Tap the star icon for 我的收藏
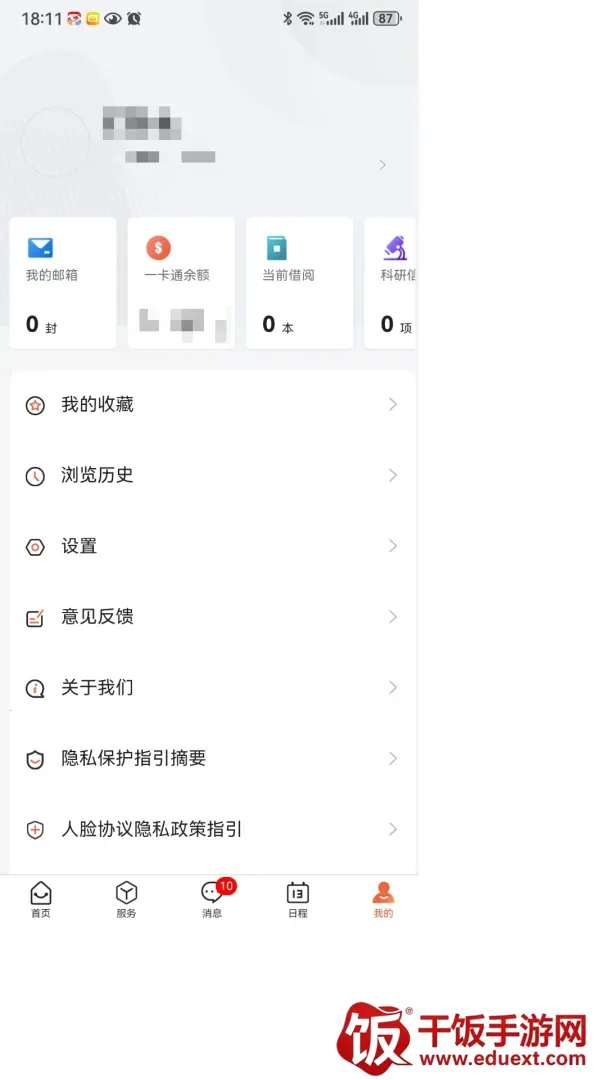This screenshot has width=607, height=1080. coord(35,406)
